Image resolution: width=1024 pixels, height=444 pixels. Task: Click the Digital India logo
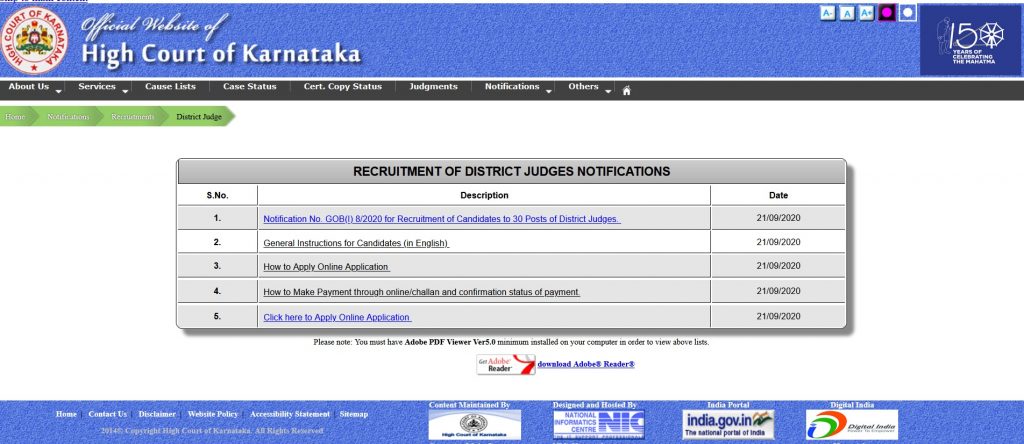(x=852, y=425)
